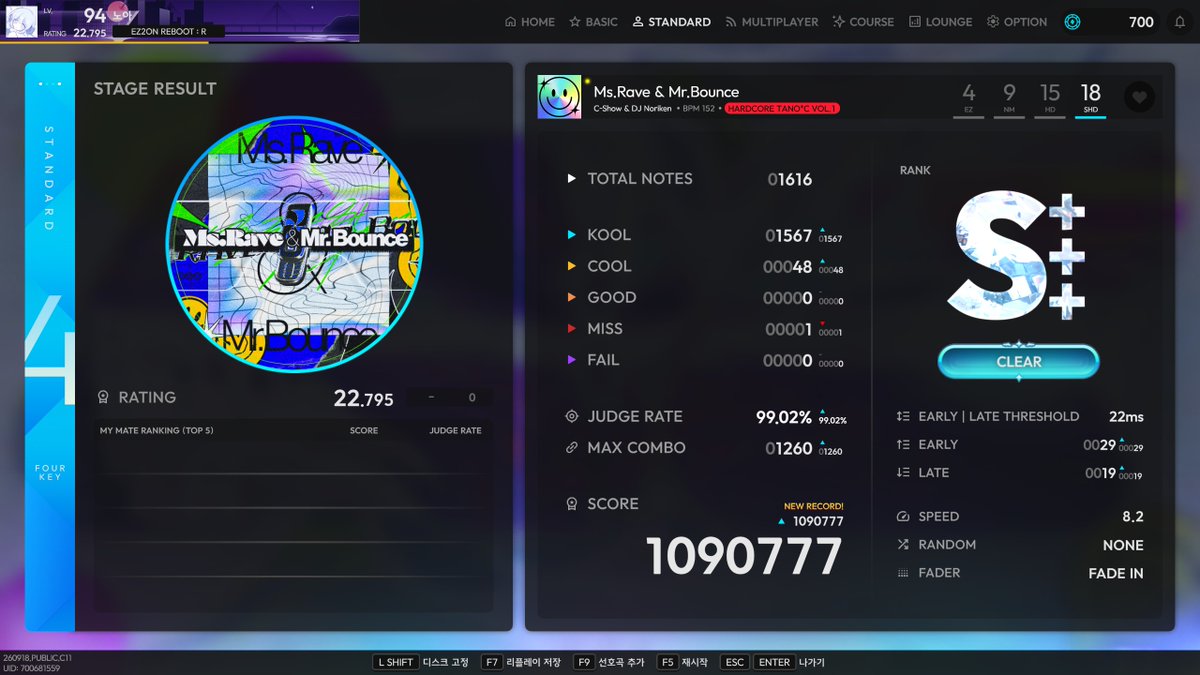This screenshot has height=675, width=1200.
Task: Click the F9 add favorite key hint
Action: click(x=584, y=662)
